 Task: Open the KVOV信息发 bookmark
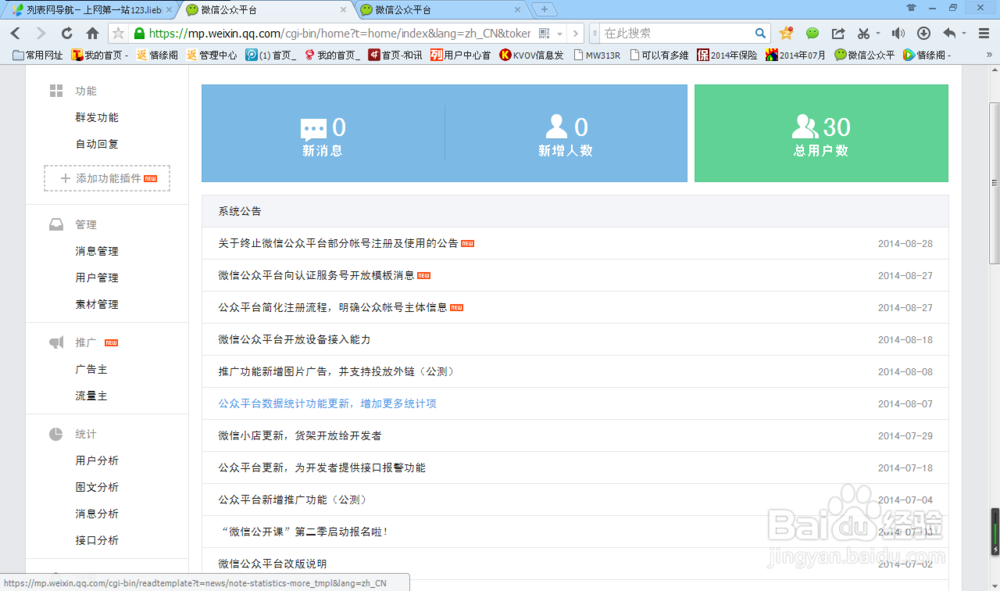532,55
